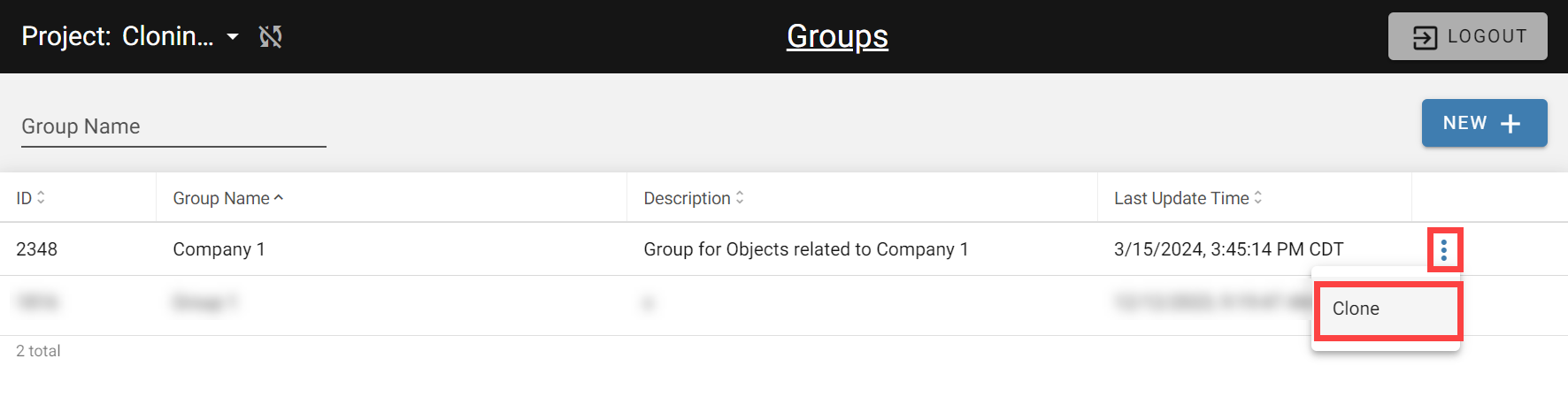Click the Logout button
This screenshot has width=1568, height=412.
tap(1467, 36)
